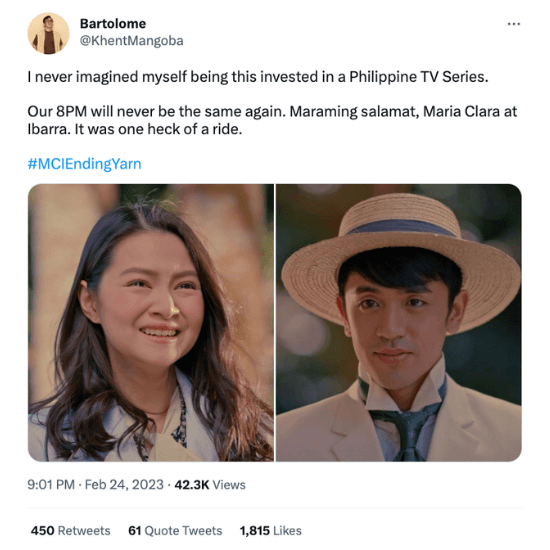Click the display name Bartolome

coord(113,24)
